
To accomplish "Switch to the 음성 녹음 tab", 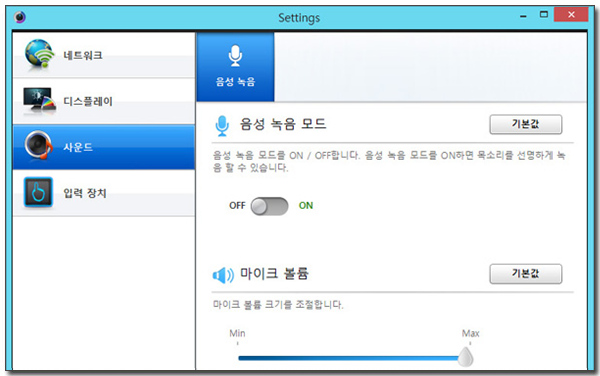I will pyautogui.click(x=235, y=67).
